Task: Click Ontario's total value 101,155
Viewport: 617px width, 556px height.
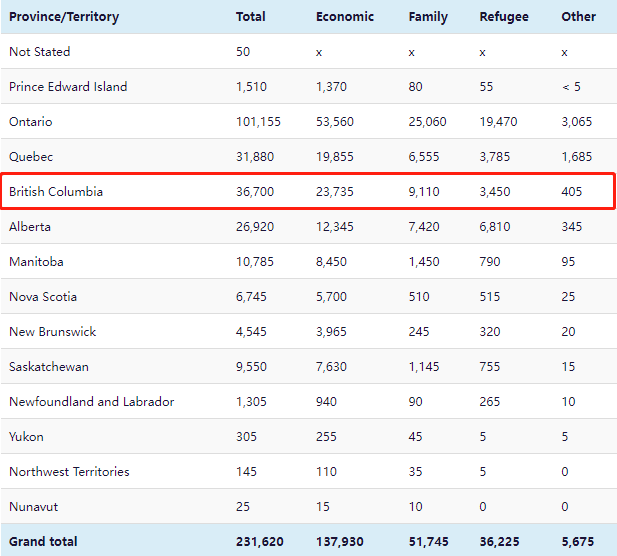Action: 258,121
